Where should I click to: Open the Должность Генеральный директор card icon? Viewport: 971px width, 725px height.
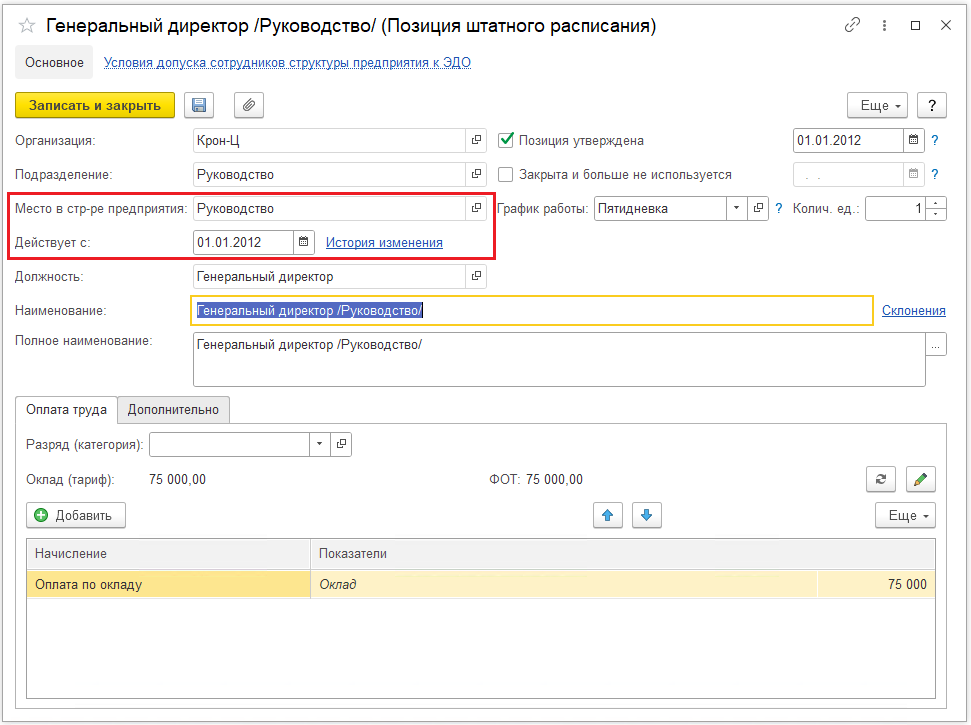476,276
